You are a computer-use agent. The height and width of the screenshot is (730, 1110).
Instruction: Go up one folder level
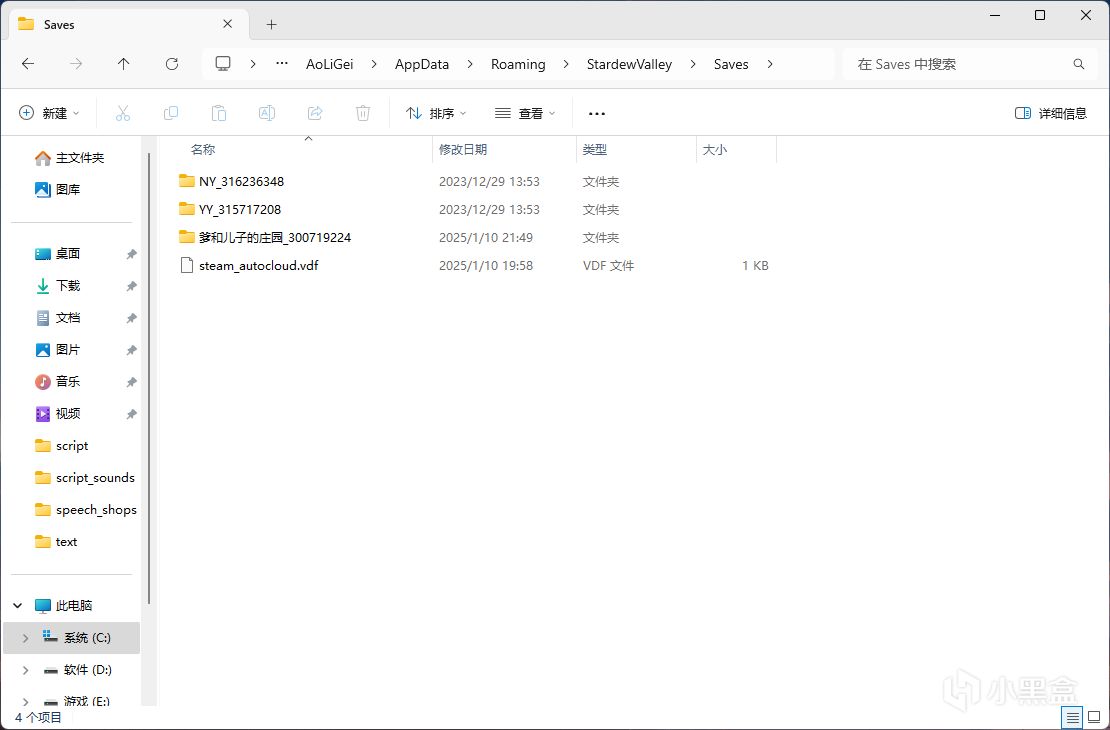[123, 64]
